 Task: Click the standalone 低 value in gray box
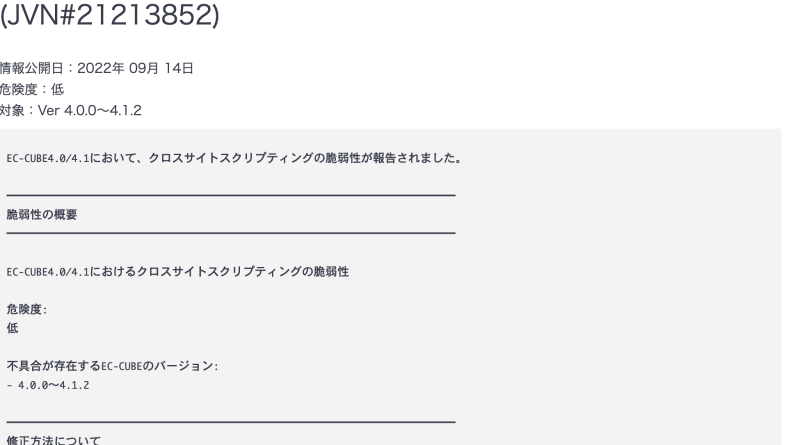coord(12,328)
